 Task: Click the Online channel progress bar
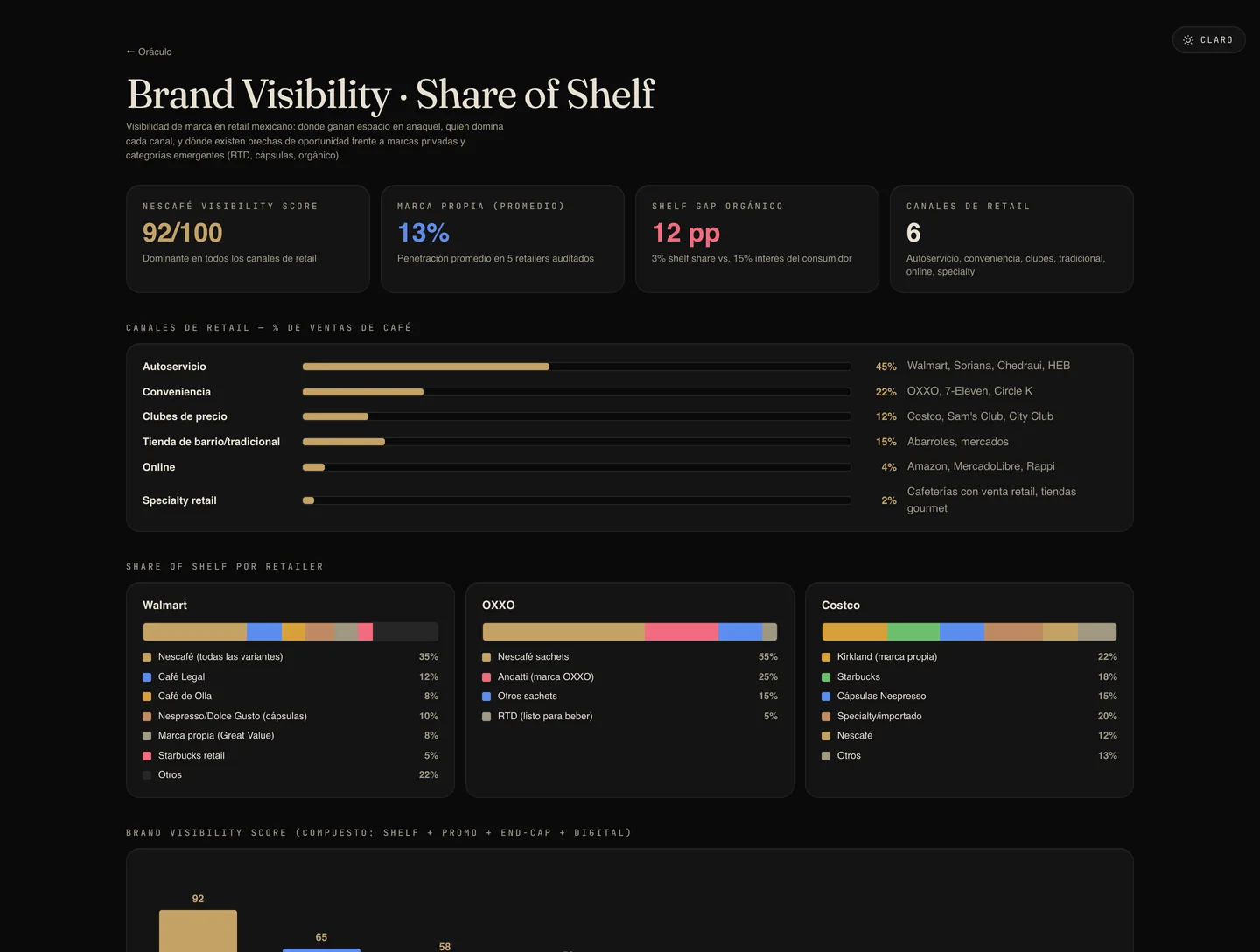[x=577, y=467]
